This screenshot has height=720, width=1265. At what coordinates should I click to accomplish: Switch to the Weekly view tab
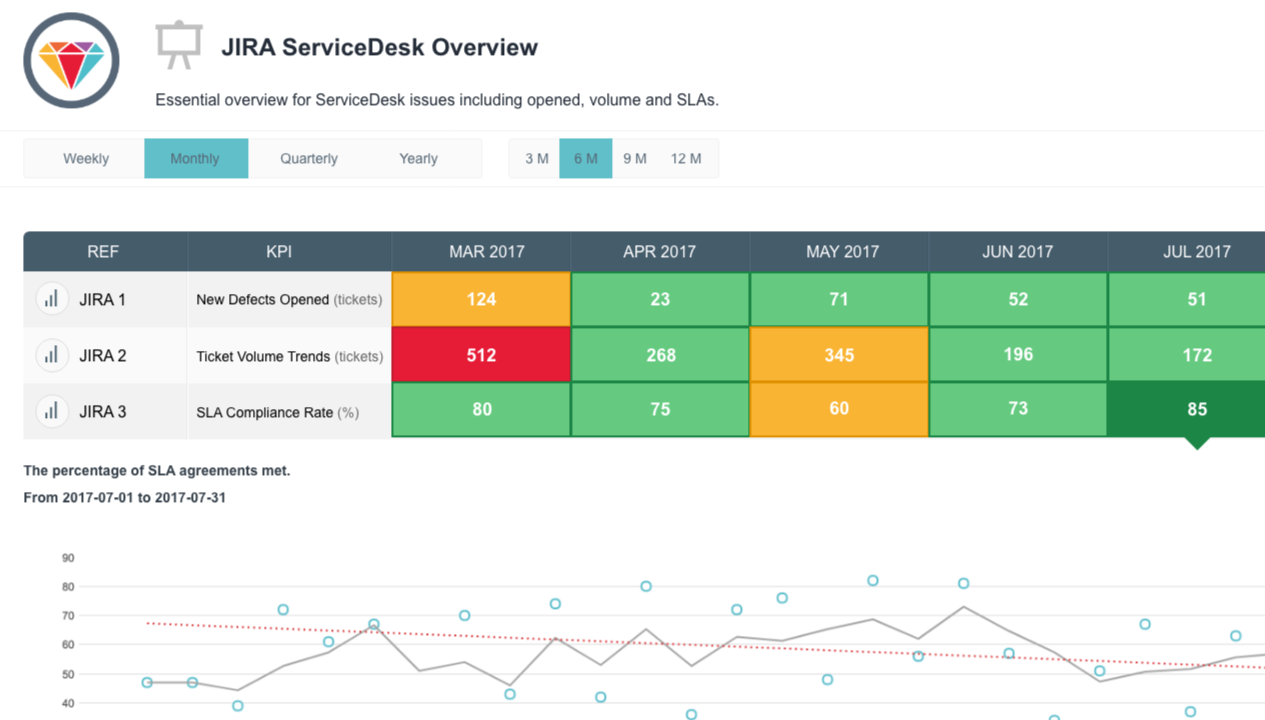85,158
